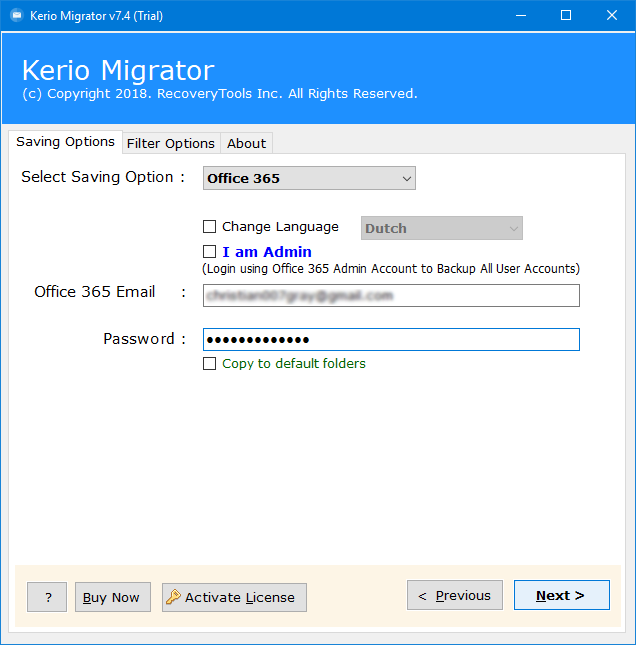Switch to the Filter Options tab
Image resolution: width=636 pixels, height=645 pixels.
[x=171, y=144]
